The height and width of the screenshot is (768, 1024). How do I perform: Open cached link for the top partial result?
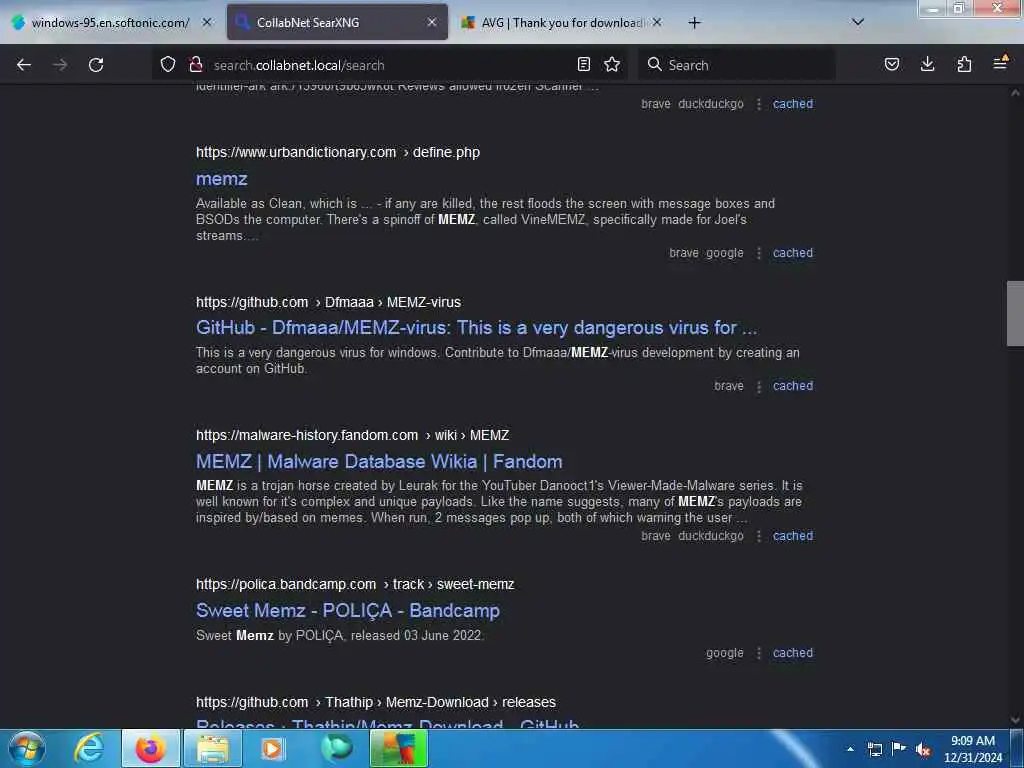(x=793, y=104)
